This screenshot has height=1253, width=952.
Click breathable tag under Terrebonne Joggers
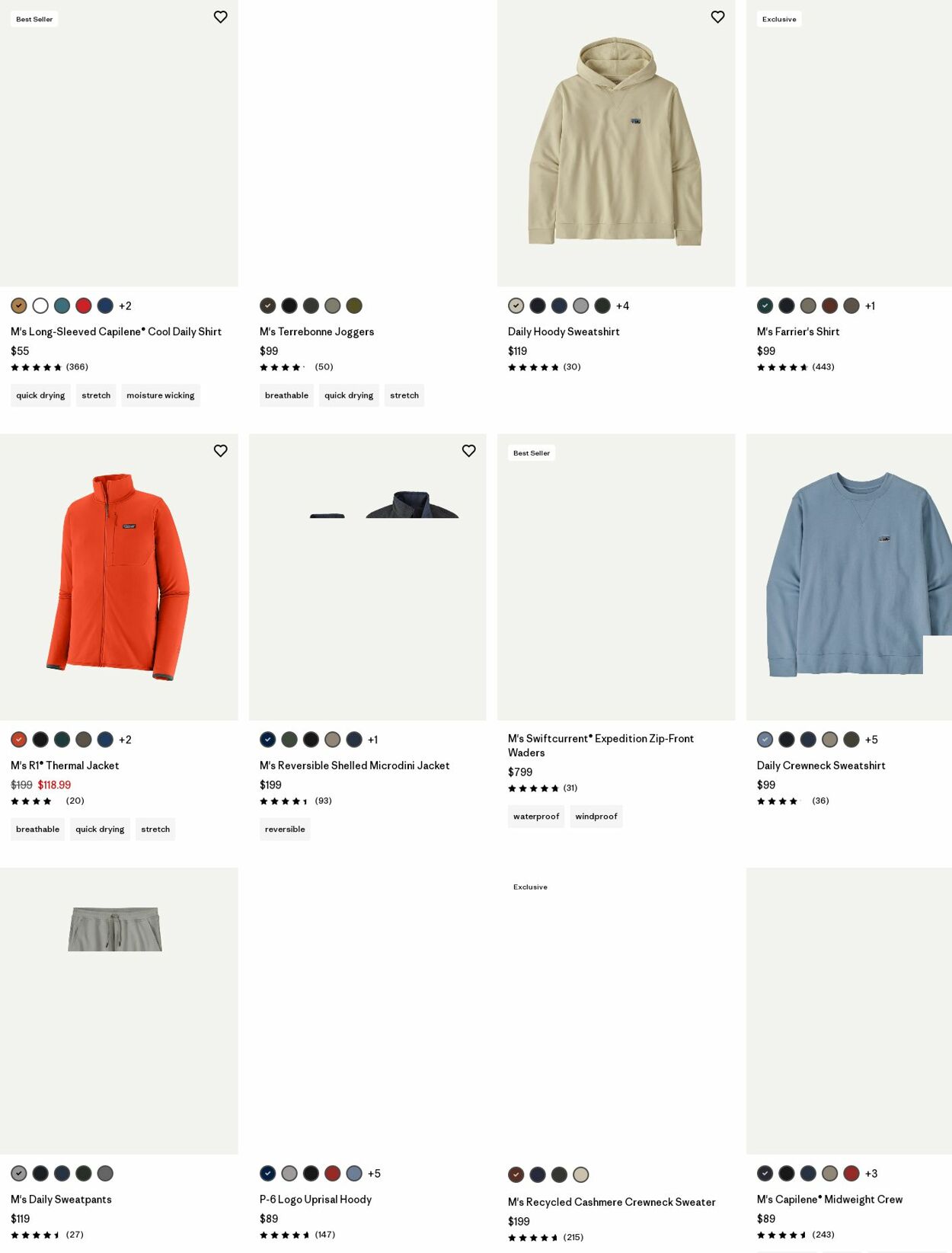pyautogui.click(x=286, y=395)
